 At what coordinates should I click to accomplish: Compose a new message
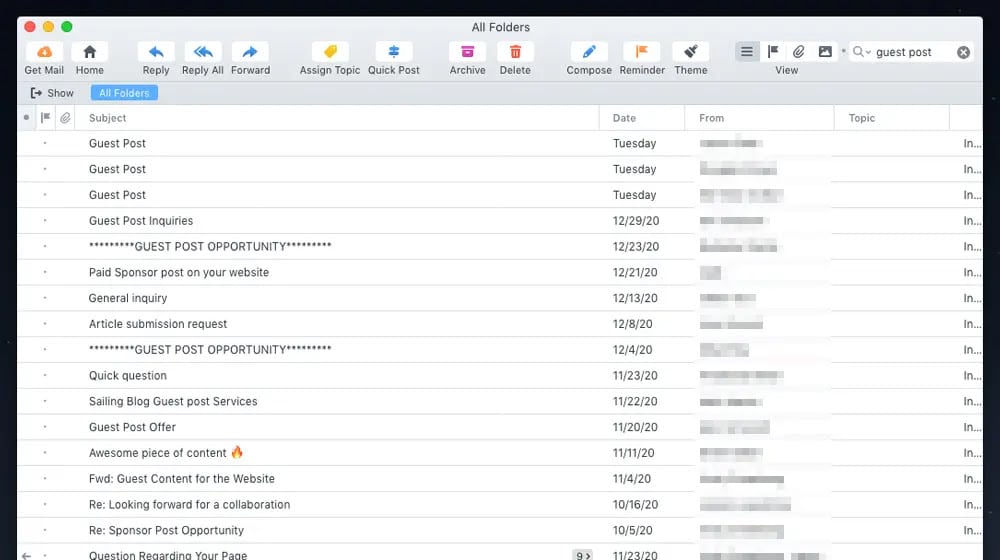[589, 52]
